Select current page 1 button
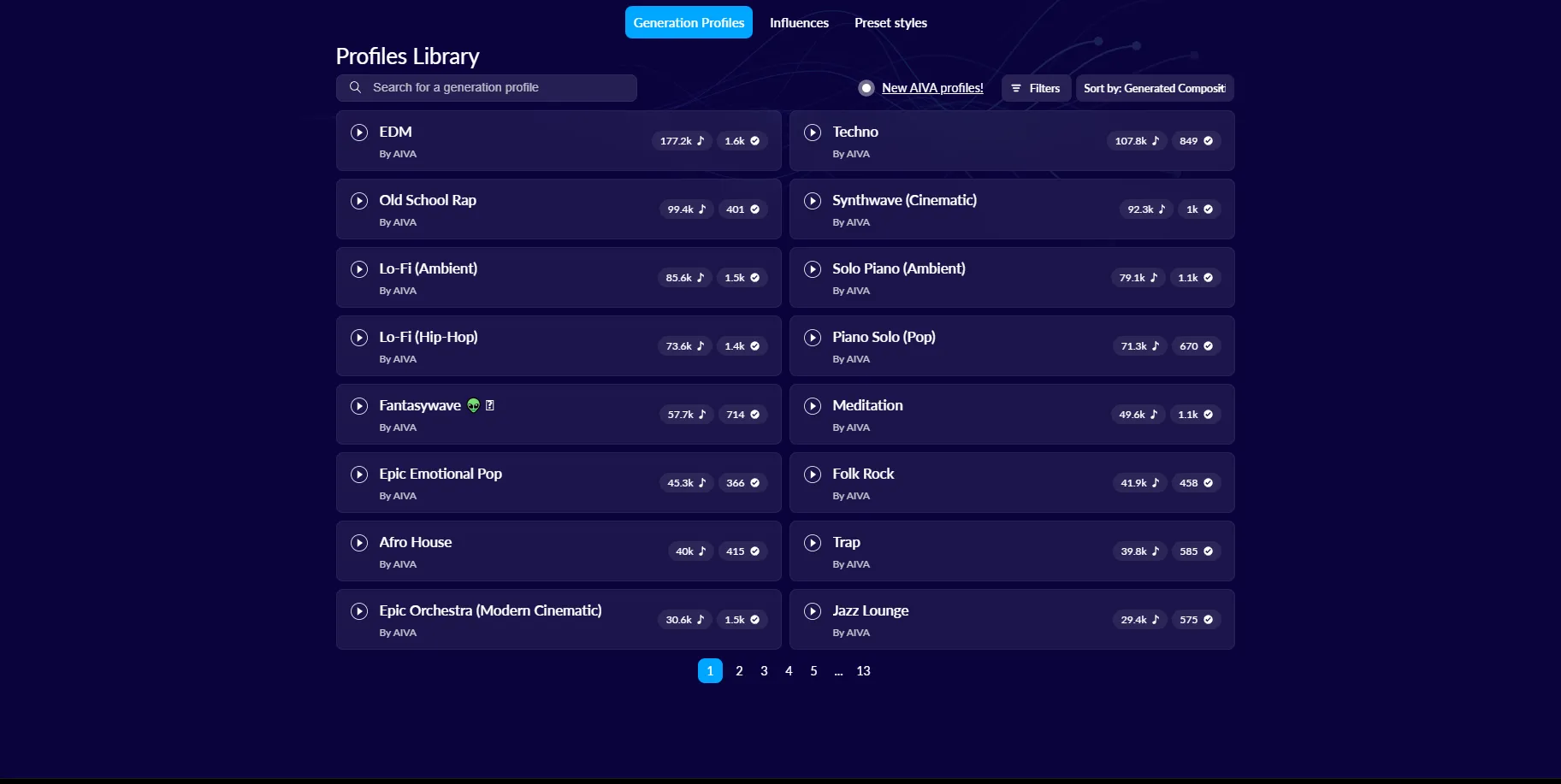The image size is (1561, 784). (710, 671)
